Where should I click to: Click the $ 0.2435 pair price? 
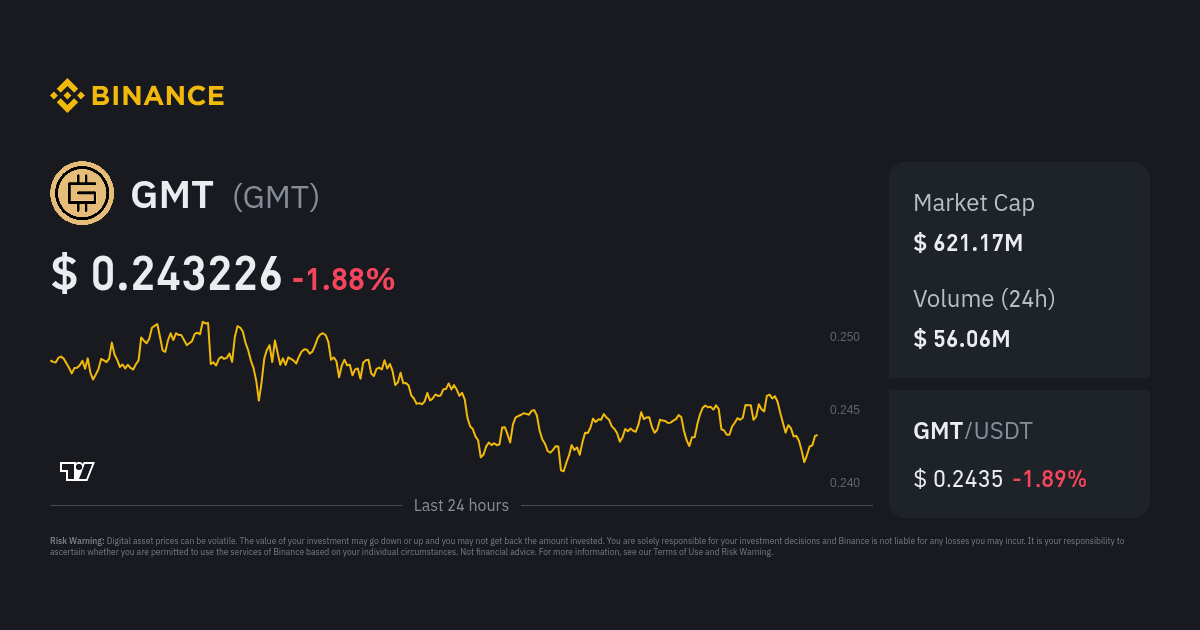tap(957, 479)
